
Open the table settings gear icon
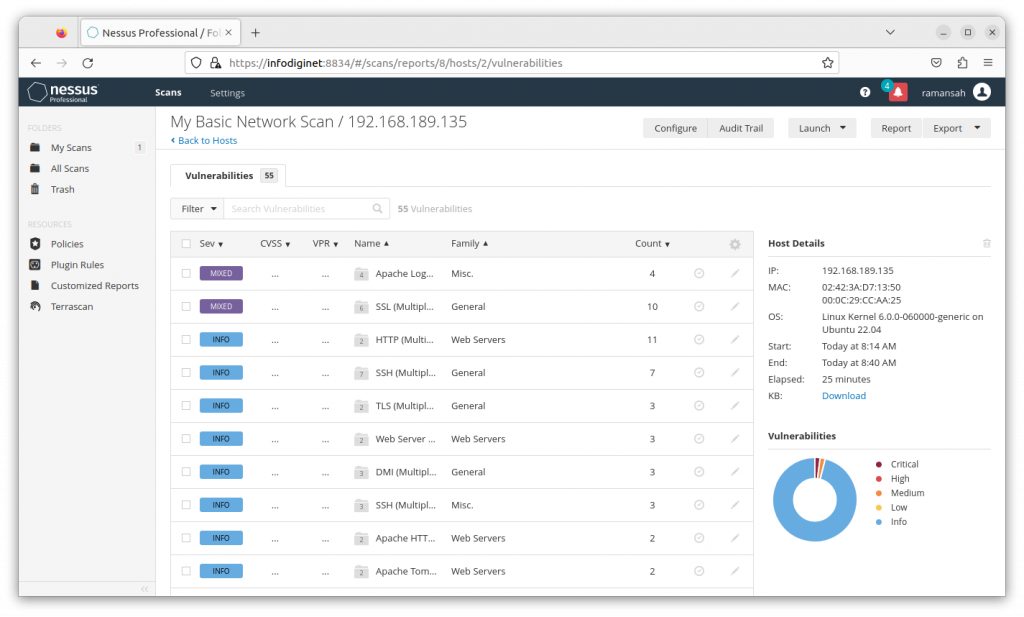[x=735, y=244]
